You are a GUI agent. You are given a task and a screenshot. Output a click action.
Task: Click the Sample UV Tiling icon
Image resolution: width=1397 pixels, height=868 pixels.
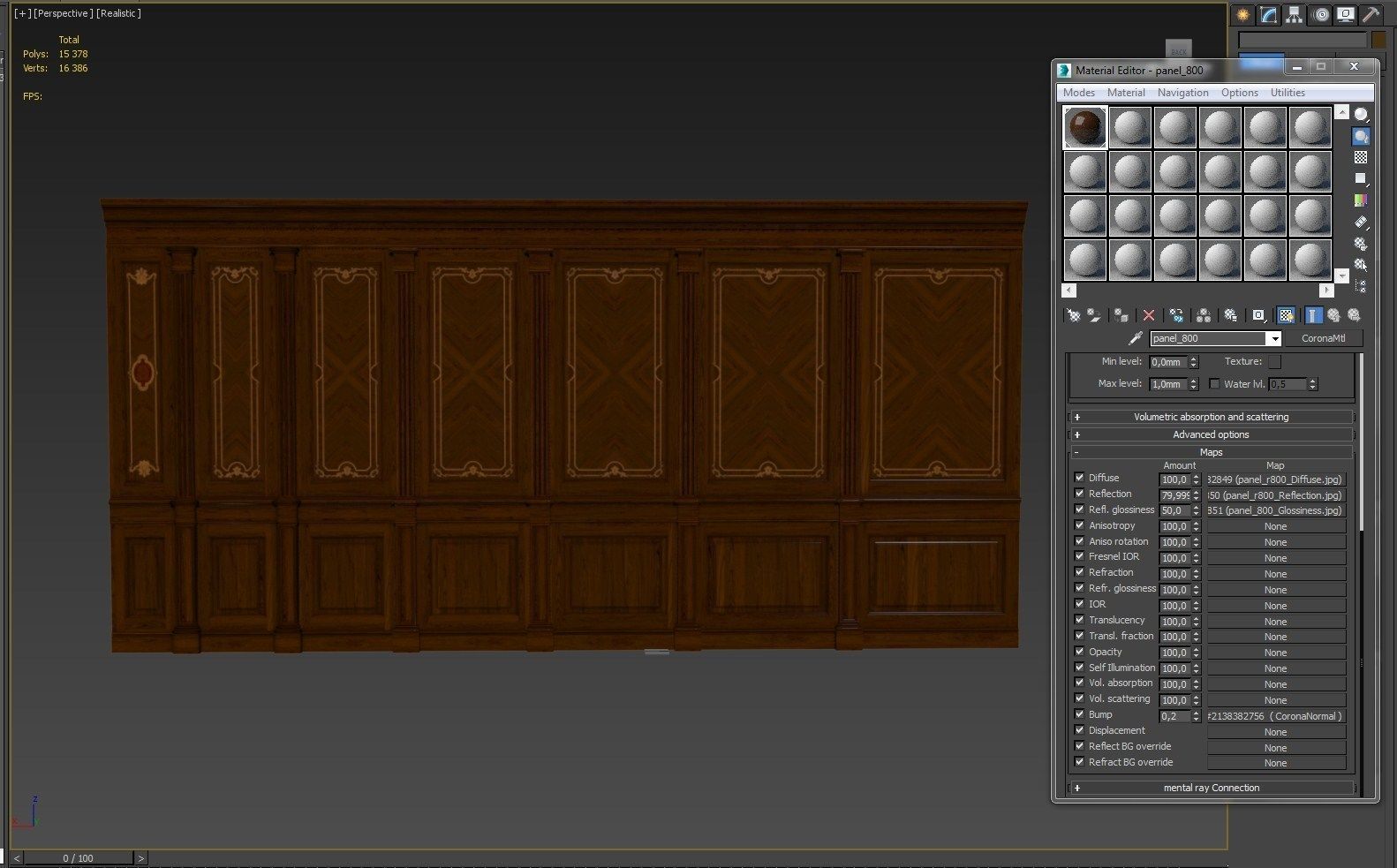(x=1361, y=178)
